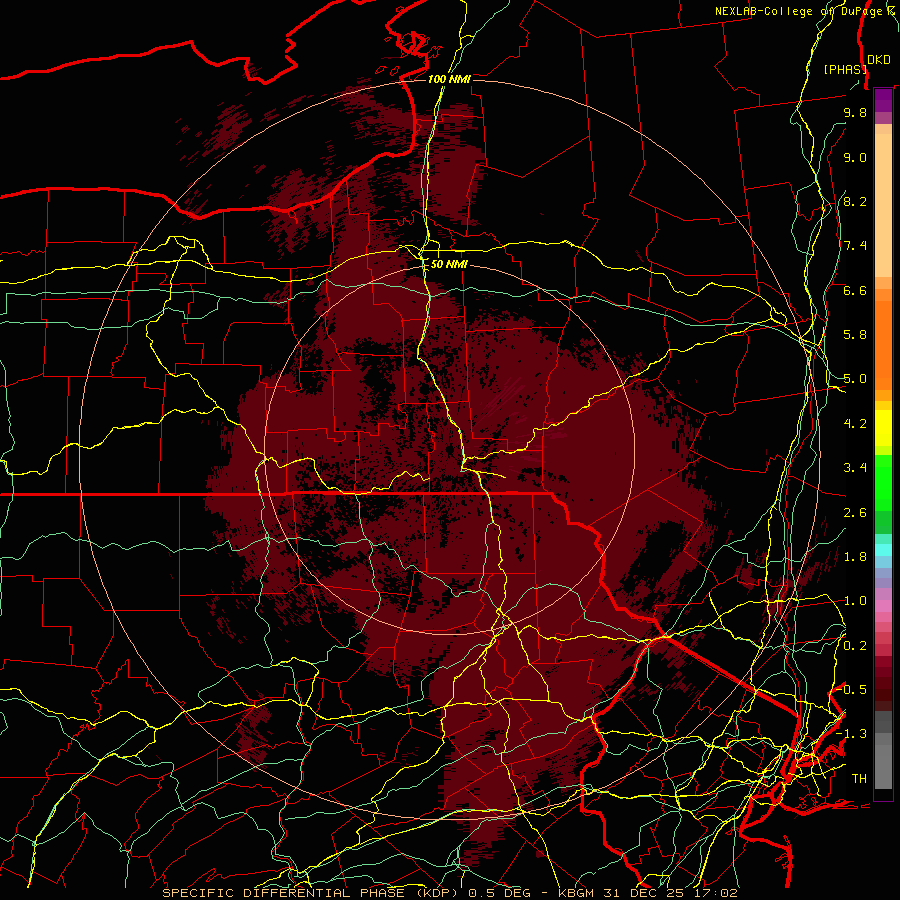Click the 7.4 value on the scale
The height and width of the screenshot is (900, 900).
[x=855, y=246]
